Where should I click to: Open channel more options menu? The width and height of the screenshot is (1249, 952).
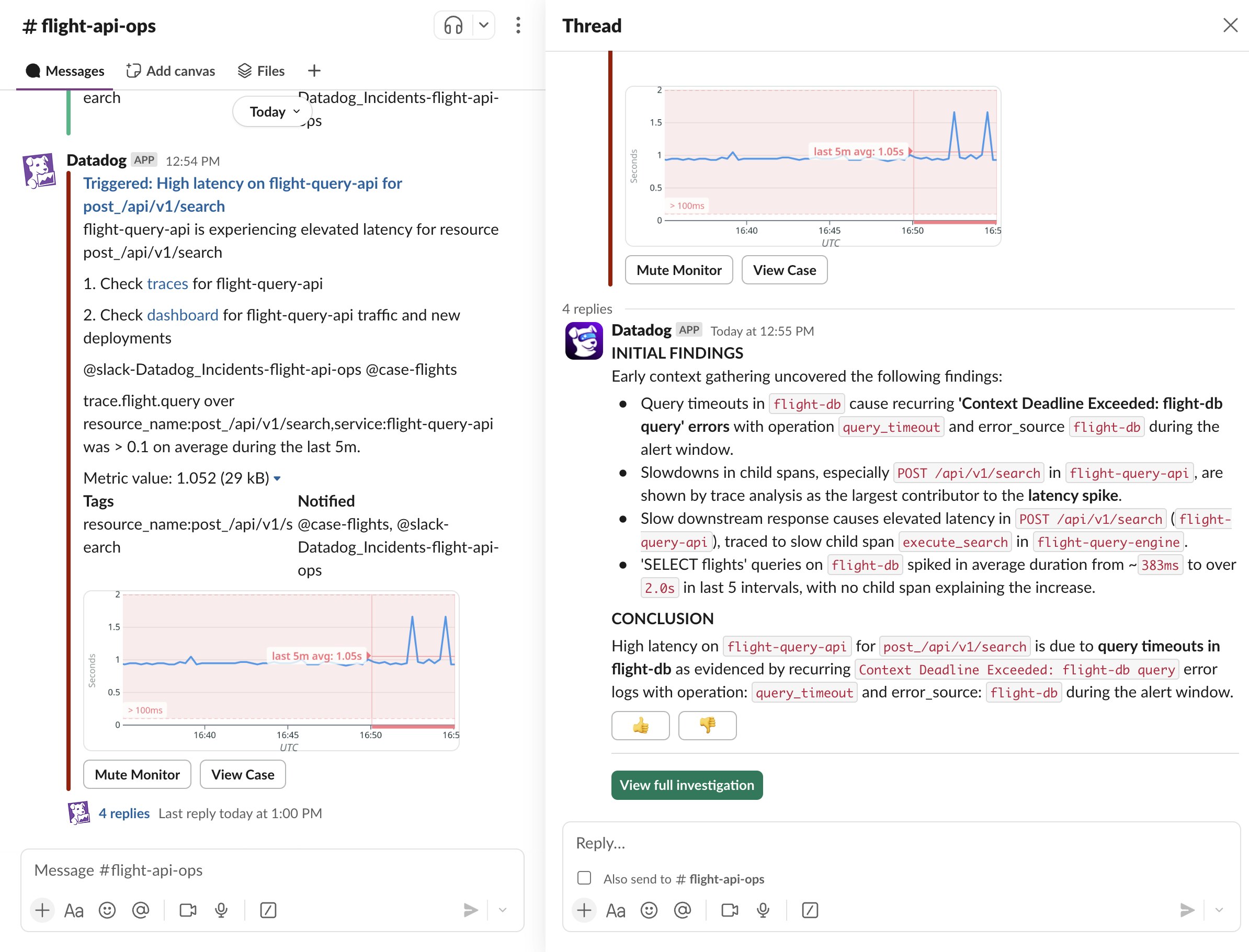[x=518, y=26]
